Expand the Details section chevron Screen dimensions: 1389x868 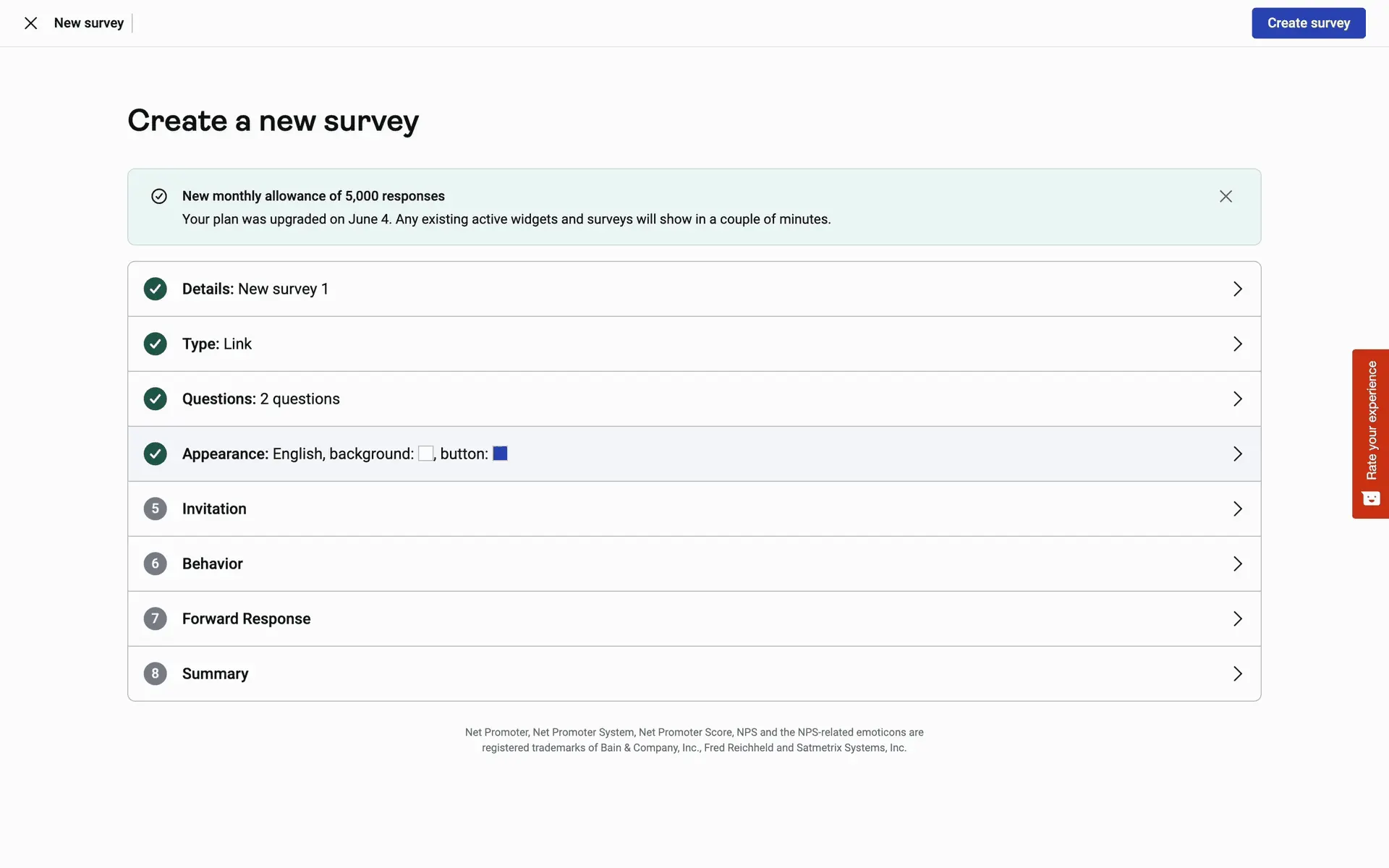point(1237,289)
